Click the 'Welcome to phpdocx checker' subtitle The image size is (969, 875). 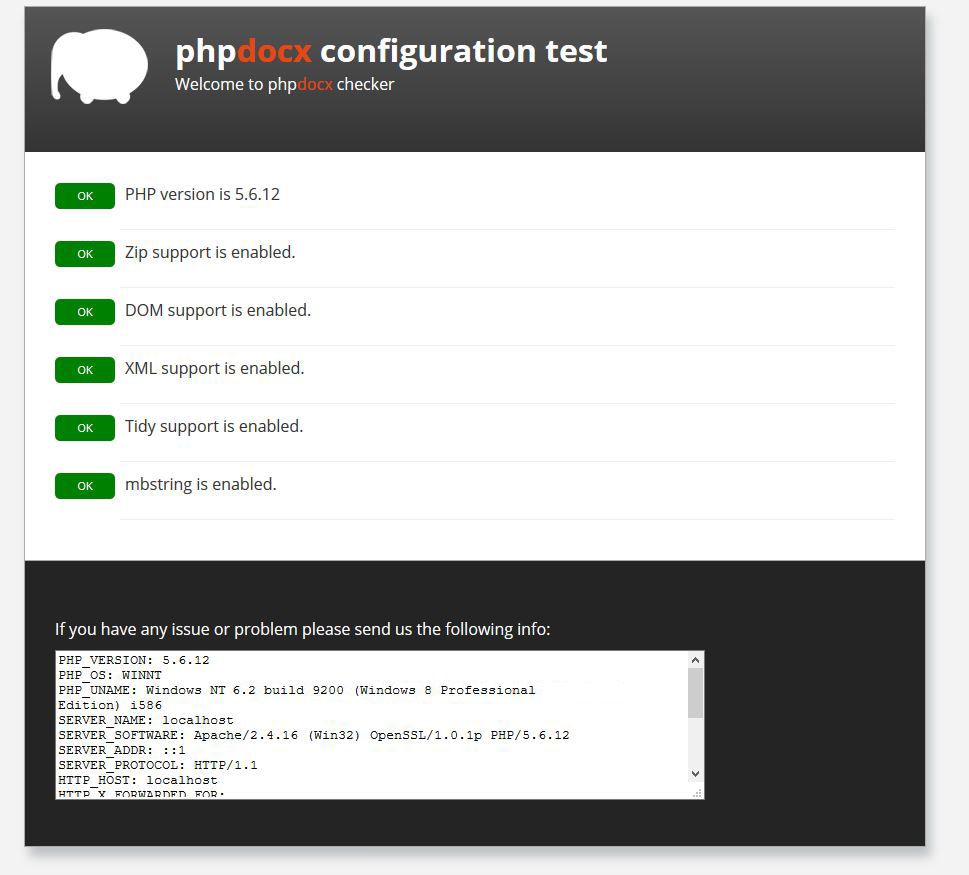pyautogui.click(x=284, y=84)
